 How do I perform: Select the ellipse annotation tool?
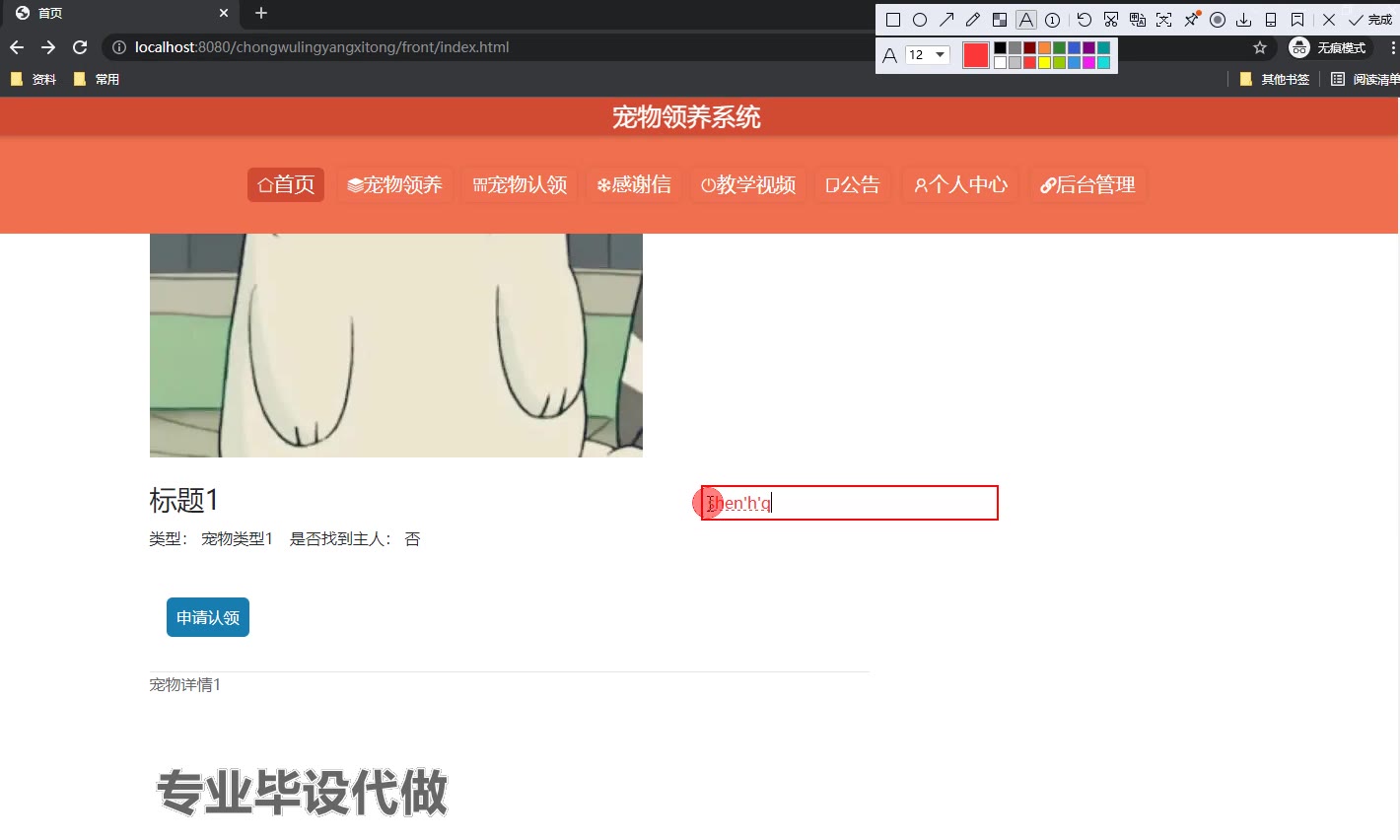coord(920,20)
